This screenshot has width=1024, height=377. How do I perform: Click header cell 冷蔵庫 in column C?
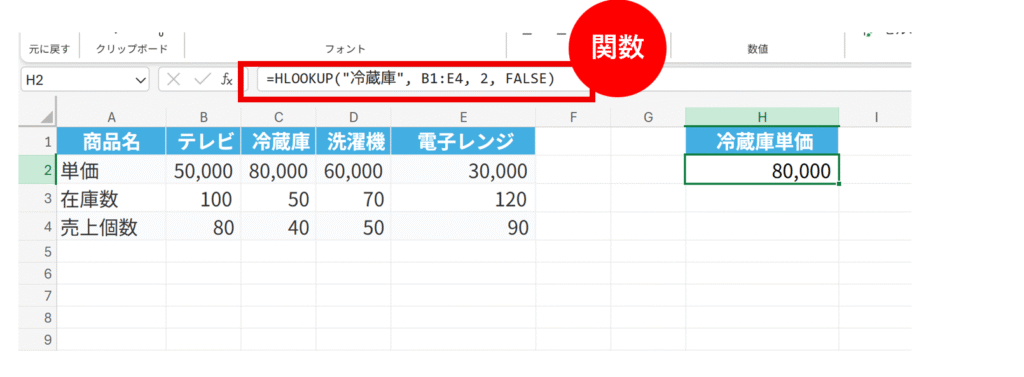tap(278, 141)
